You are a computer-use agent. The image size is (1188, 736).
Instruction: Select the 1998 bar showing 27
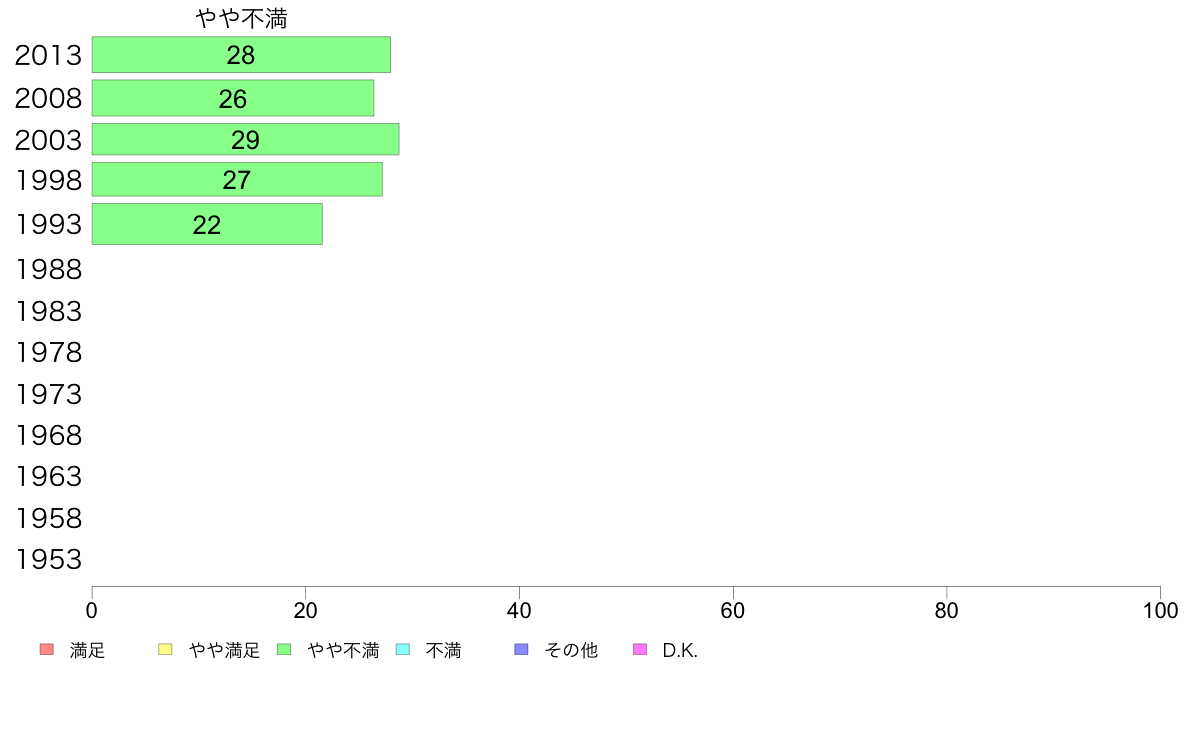[237, 180]
